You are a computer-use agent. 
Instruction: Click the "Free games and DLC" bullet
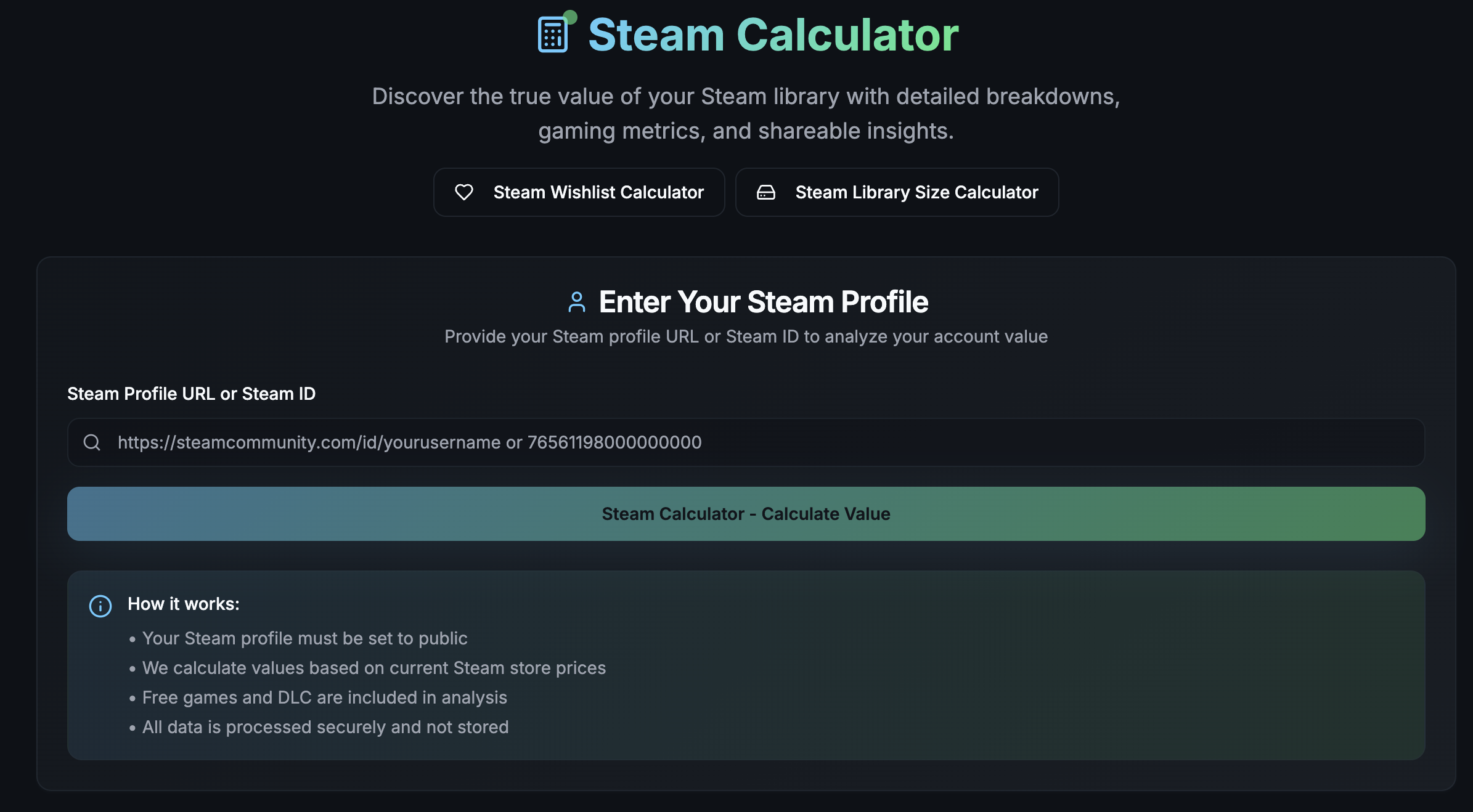[324, 697]
